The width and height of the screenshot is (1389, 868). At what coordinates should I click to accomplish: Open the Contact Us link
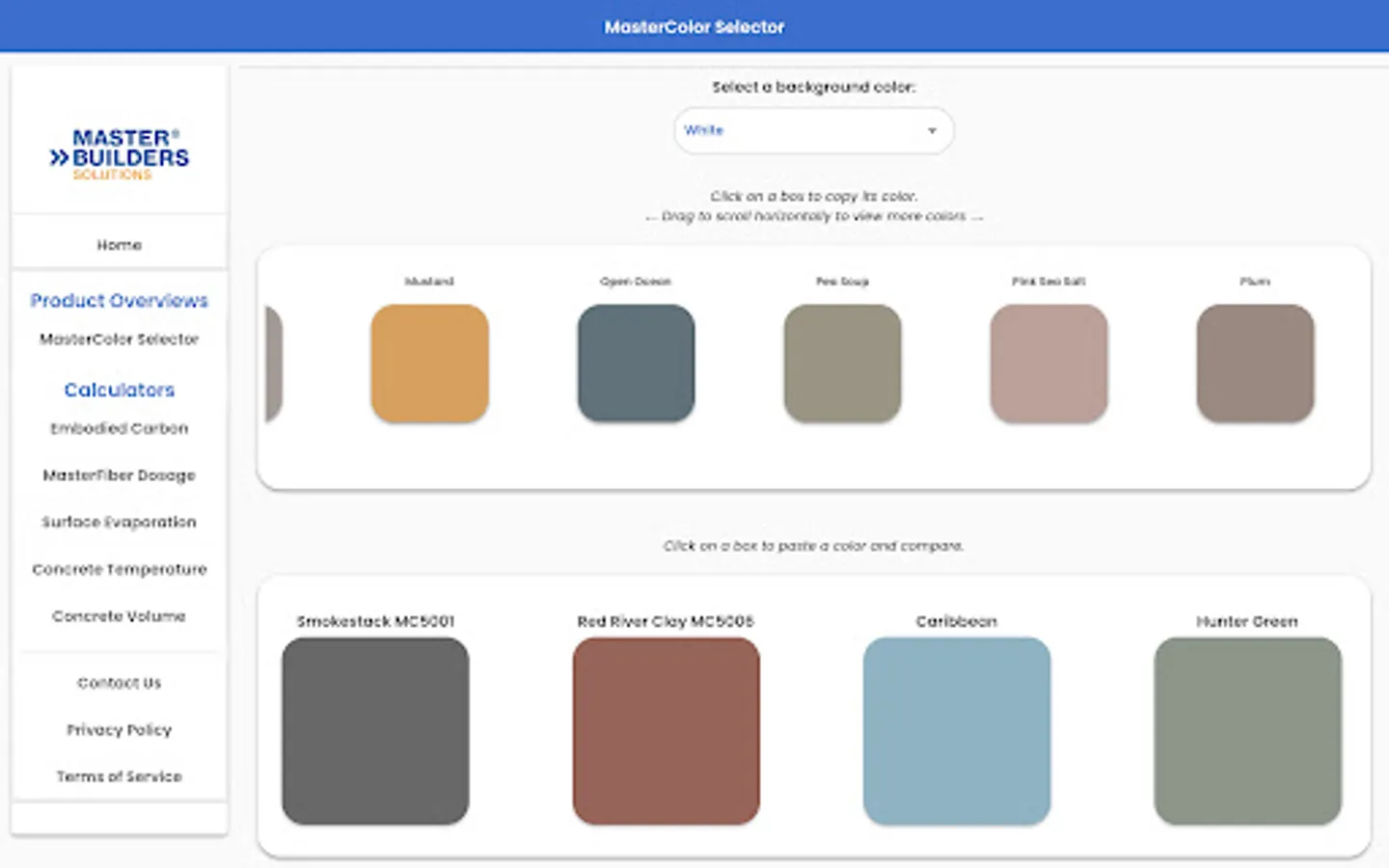pos(120,683)
